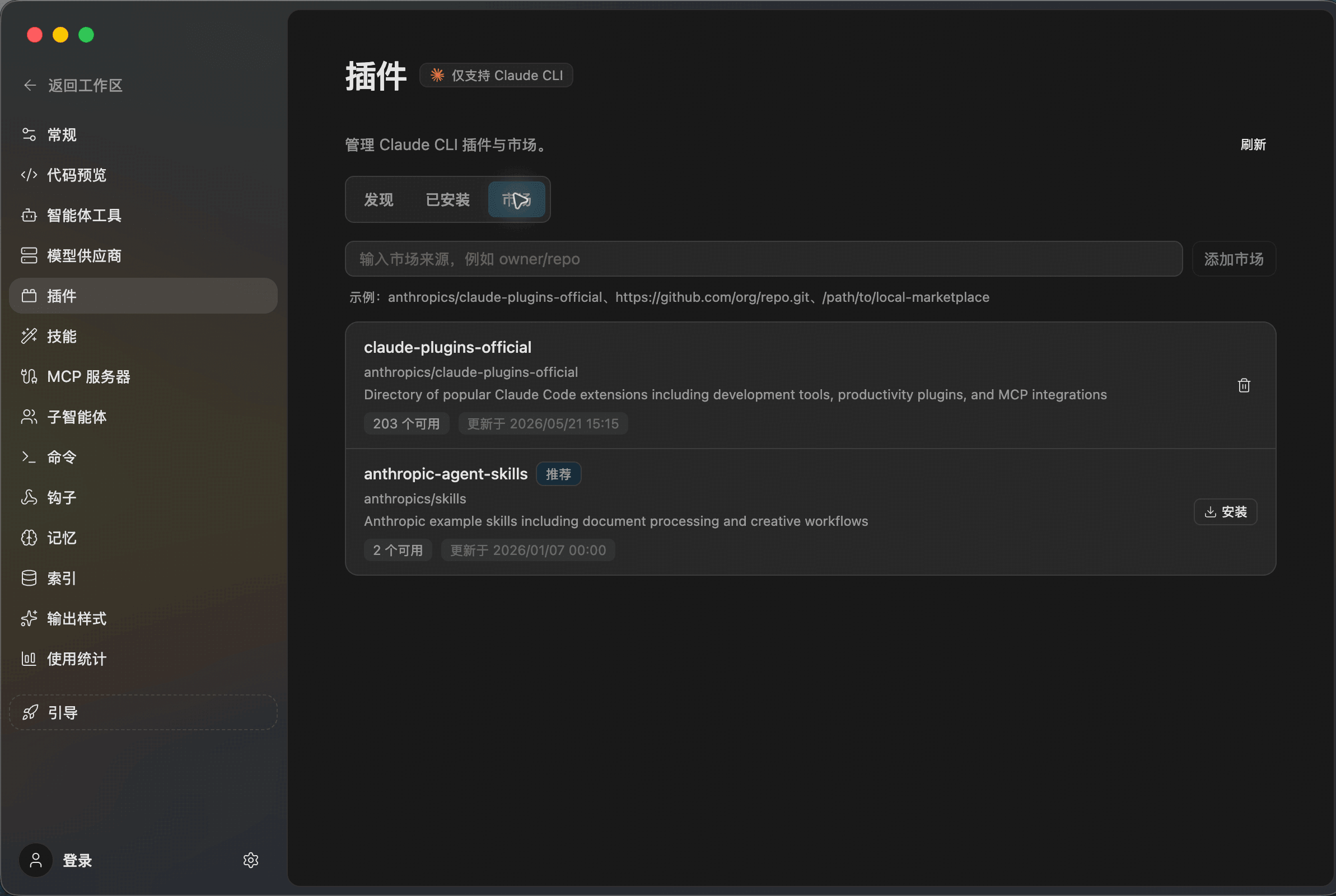The image size is (1336, 896).
Task: Delete claude-plugins-official with the trash icon
Action: pos(1244,386)
